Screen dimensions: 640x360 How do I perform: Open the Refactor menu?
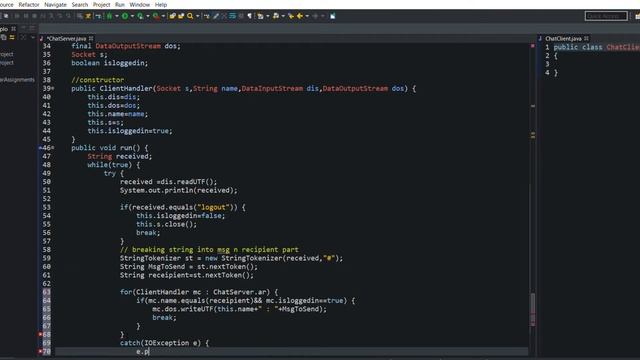coord(29,4)
